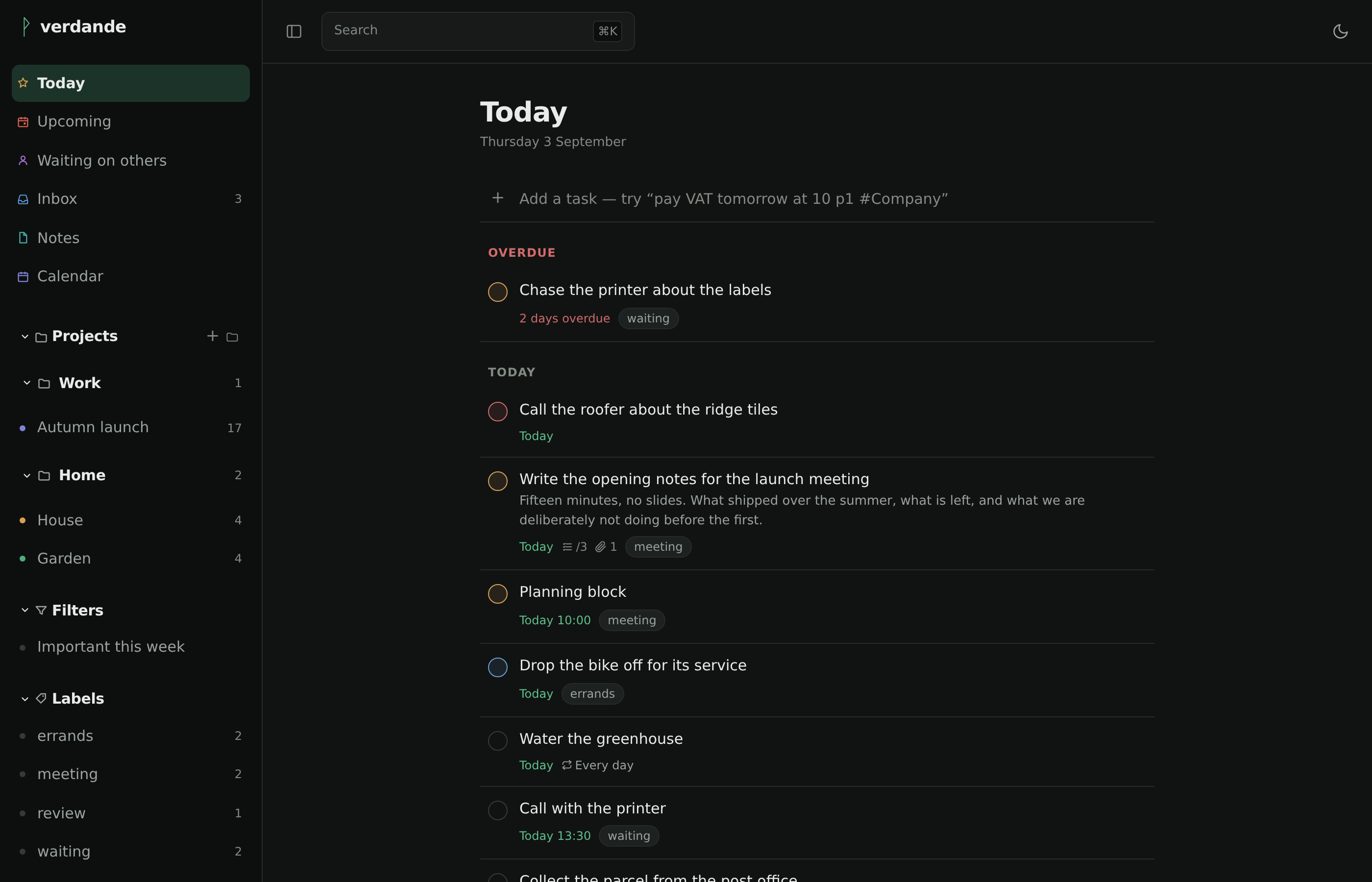This screenshot has height=882, width=1372.
Task: Check off Write the opening notes task
Action: pos(498,481)
